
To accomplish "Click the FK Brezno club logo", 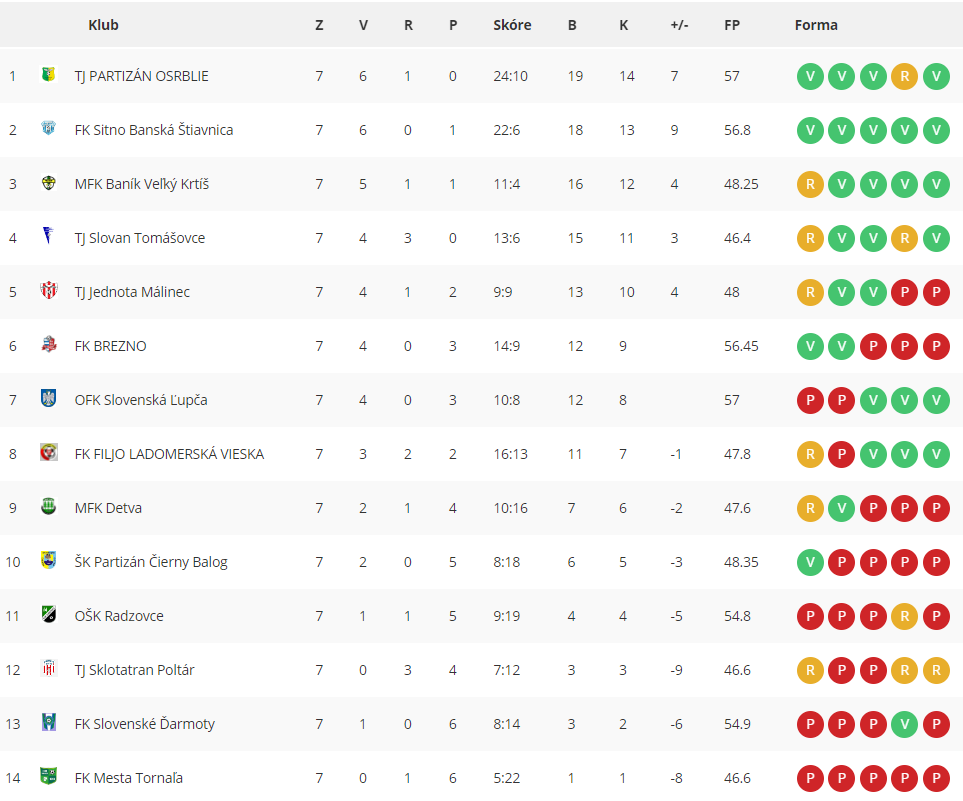I will pyautogui.click(x=49, y=345).
